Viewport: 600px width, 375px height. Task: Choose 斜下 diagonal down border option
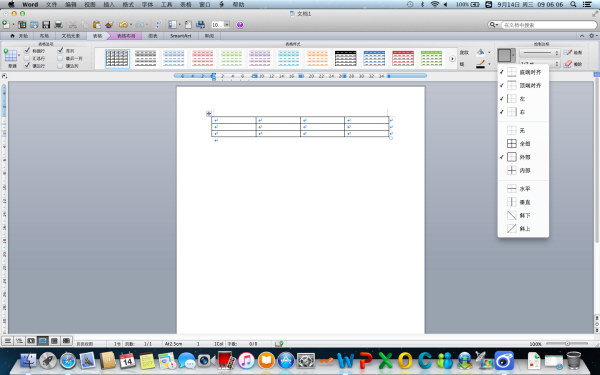coord(523,215)
